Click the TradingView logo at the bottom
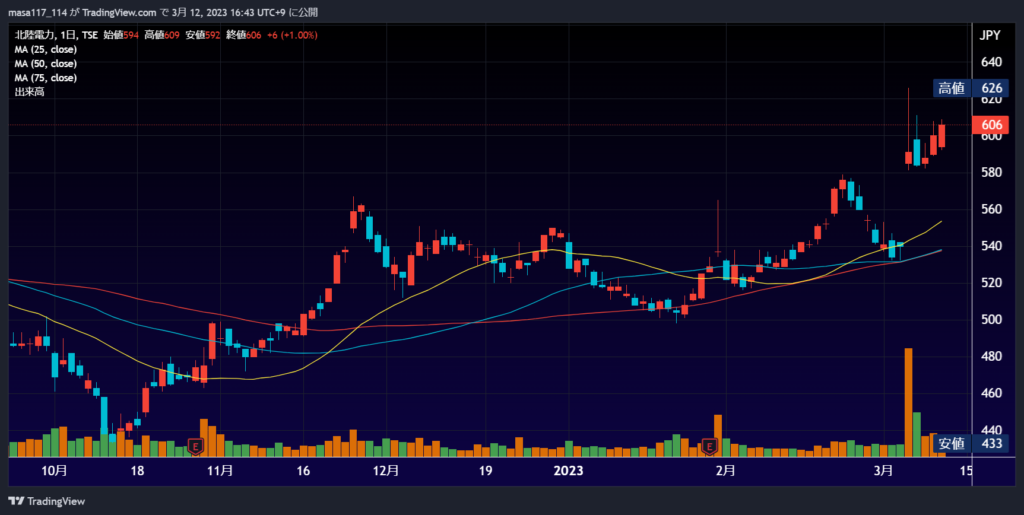 click(x=46, y=501)
